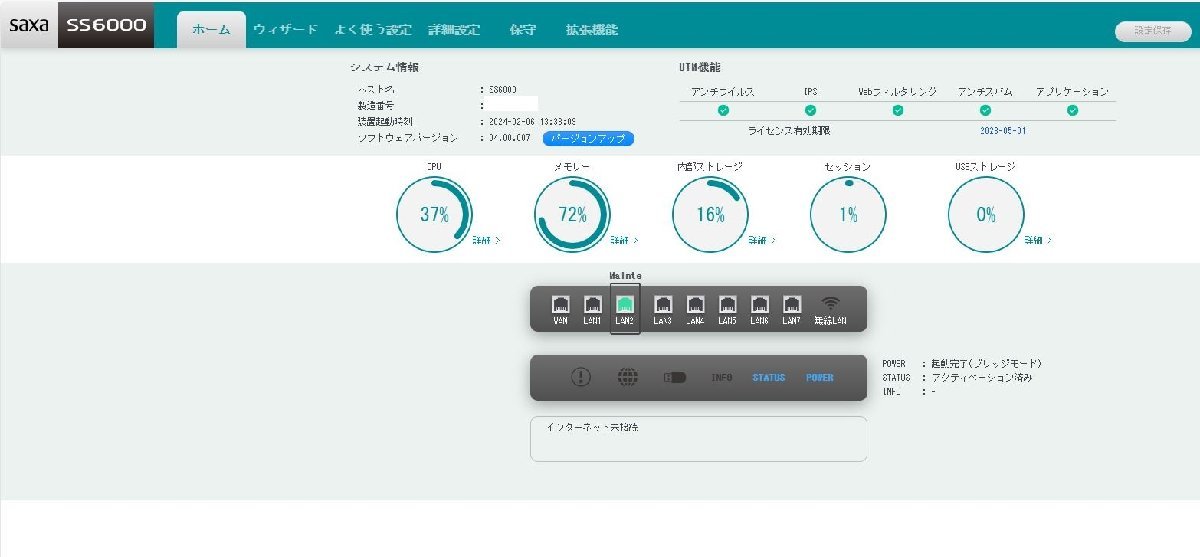Open the 保守 tab
The height and width of the screenshot is (557, 1200).
tap(522, 30)
